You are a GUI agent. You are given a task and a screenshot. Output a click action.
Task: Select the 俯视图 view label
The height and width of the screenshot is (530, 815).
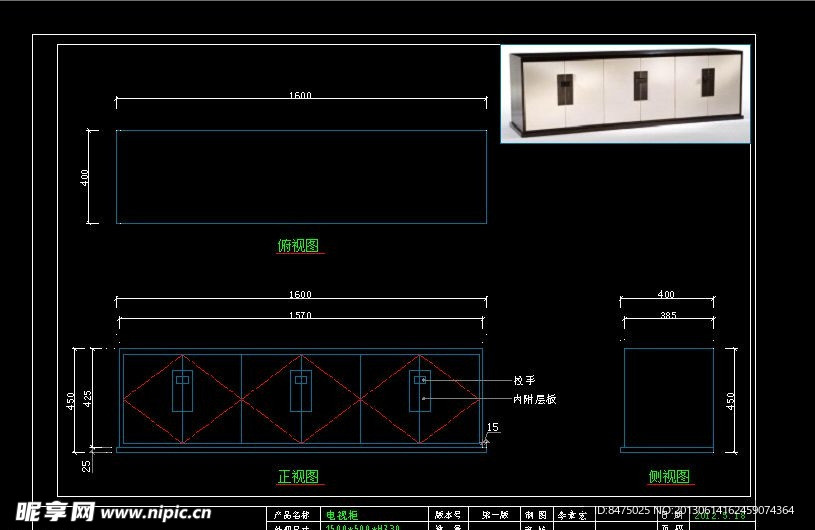point(298,245)
